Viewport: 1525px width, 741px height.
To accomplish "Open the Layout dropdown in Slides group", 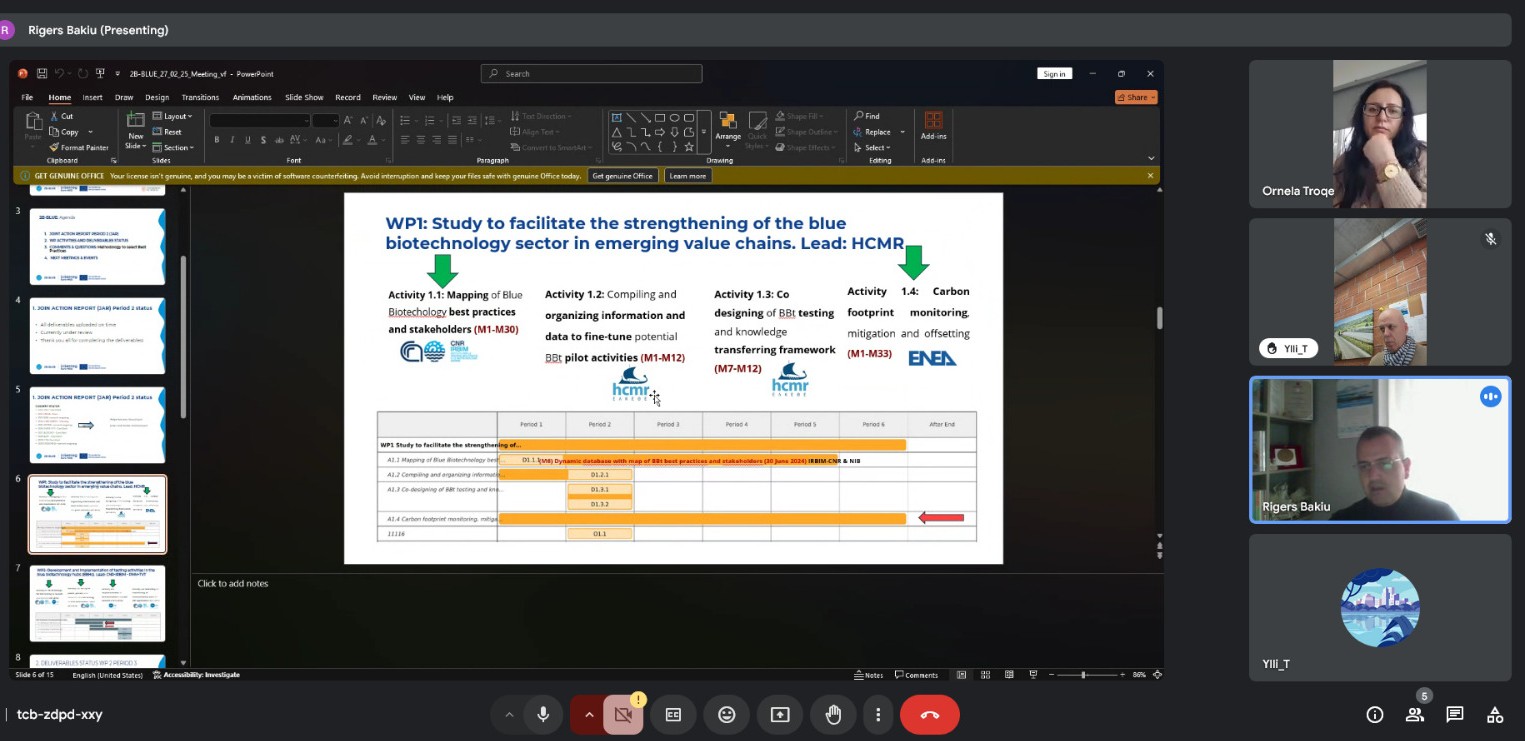I will (178, 116).
